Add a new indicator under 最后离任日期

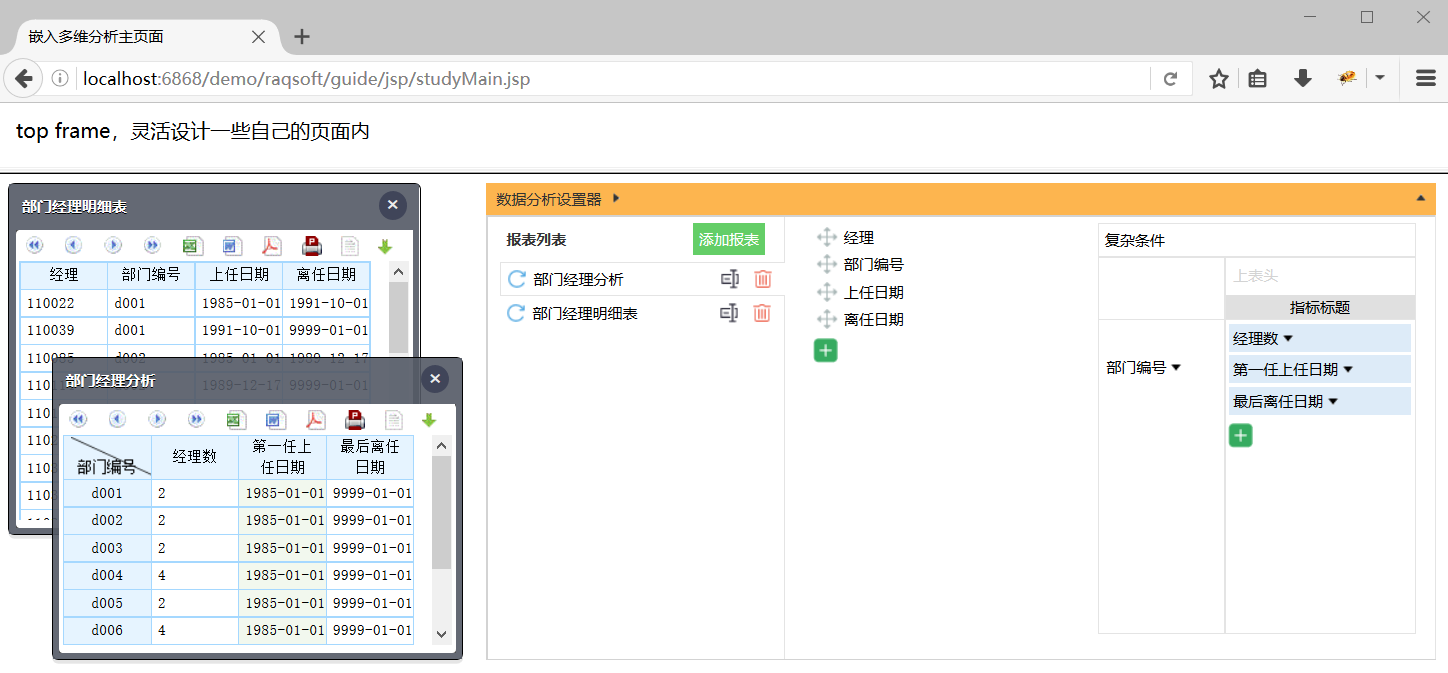click(x=1241, y=435)
